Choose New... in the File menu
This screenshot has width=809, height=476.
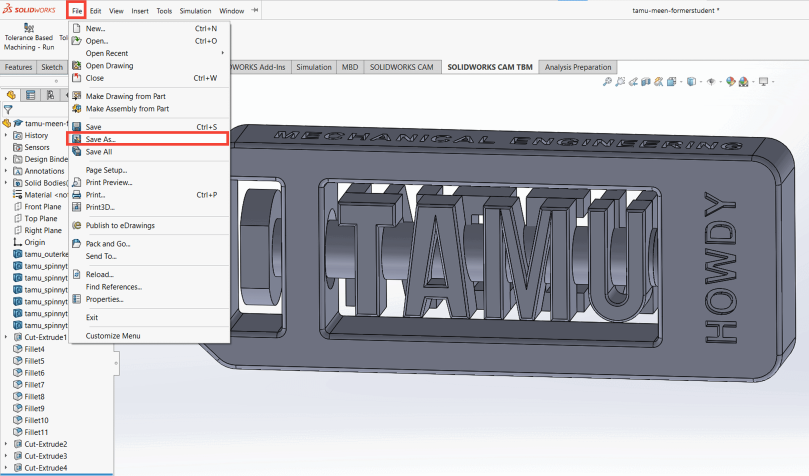coord(150,28)
